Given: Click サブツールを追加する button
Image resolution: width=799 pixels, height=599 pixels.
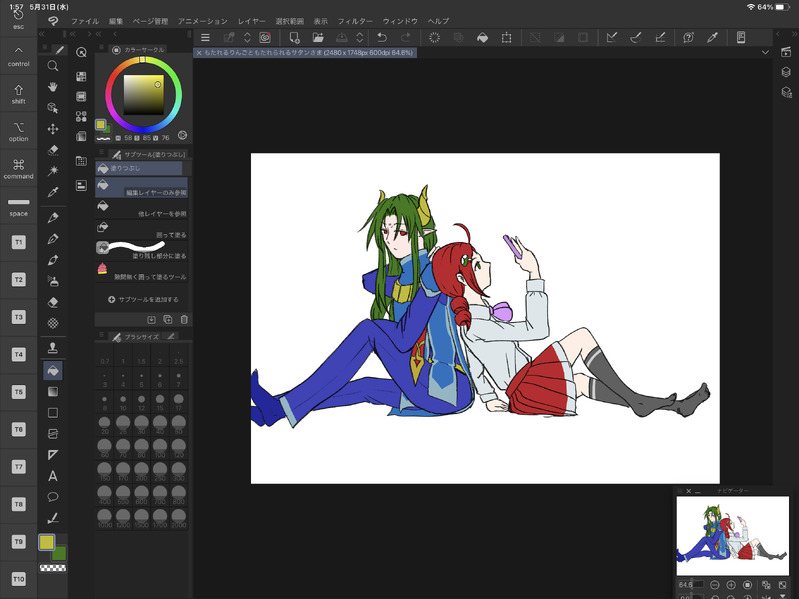Looking at the screenshot, I should 143,299.
